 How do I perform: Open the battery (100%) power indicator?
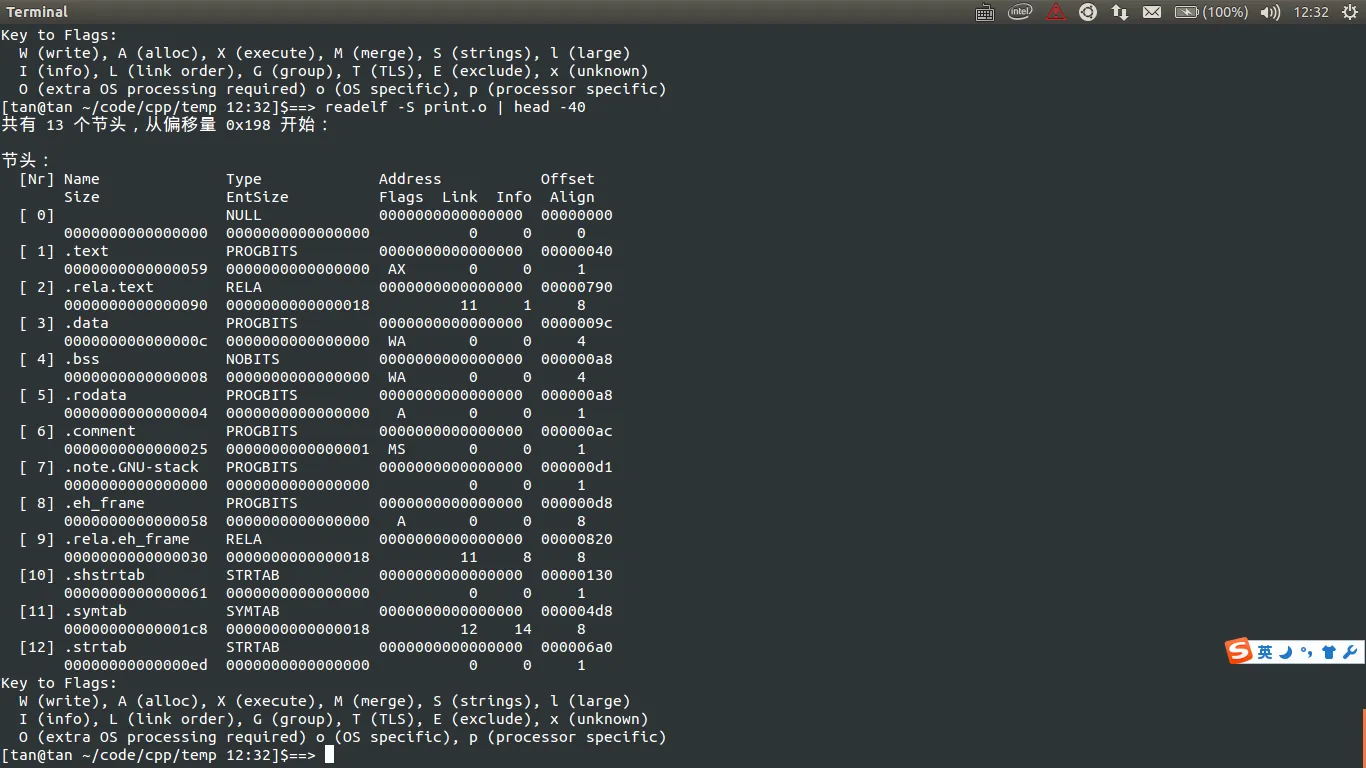[x=1211, y=12]
